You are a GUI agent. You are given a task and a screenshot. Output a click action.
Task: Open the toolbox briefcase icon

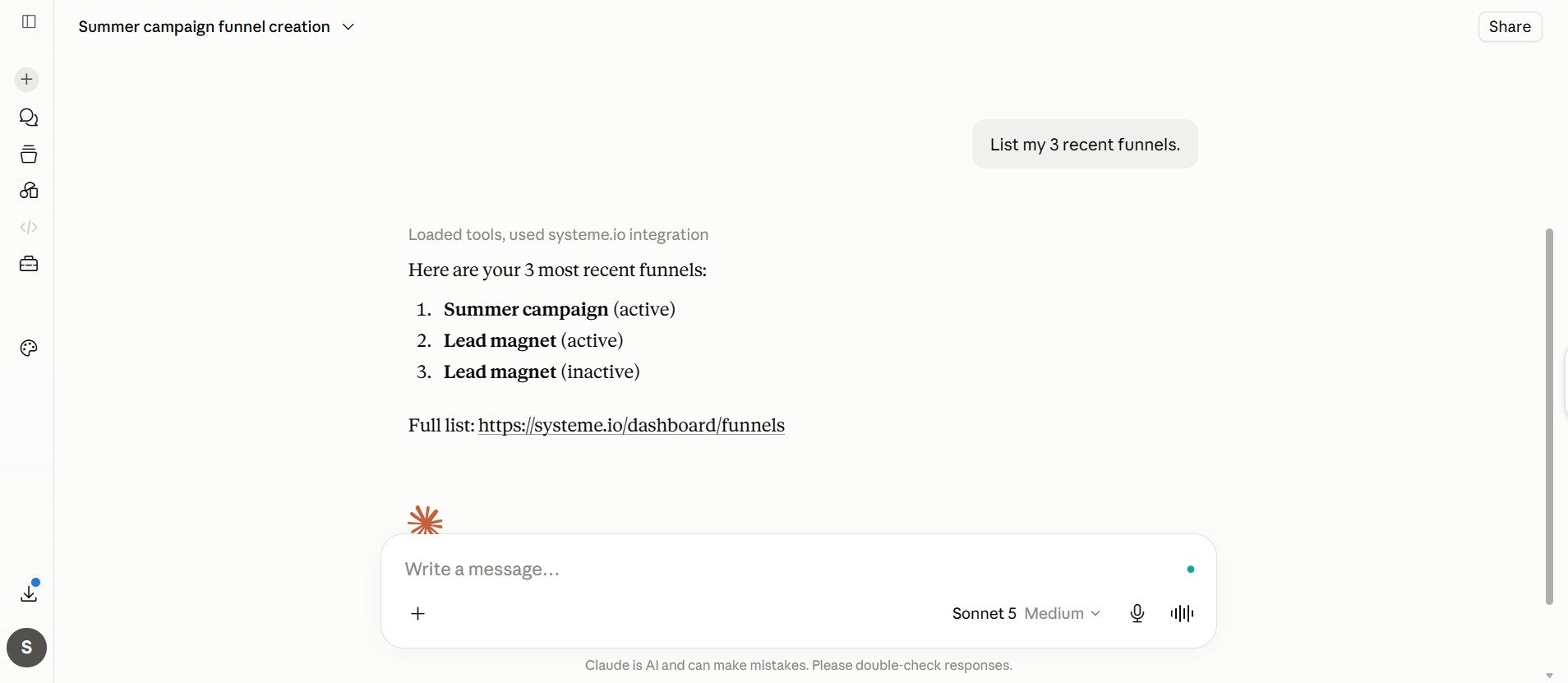(x=29, y=264)
